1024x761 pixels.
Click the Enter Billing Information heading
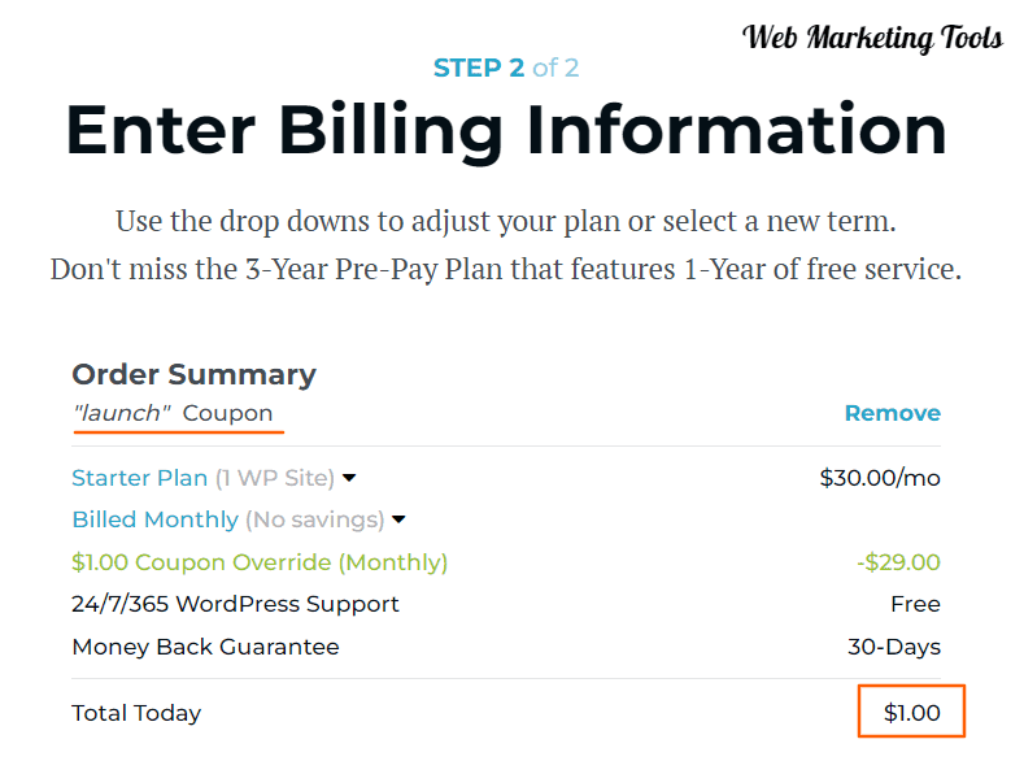(x=506, y=131)
